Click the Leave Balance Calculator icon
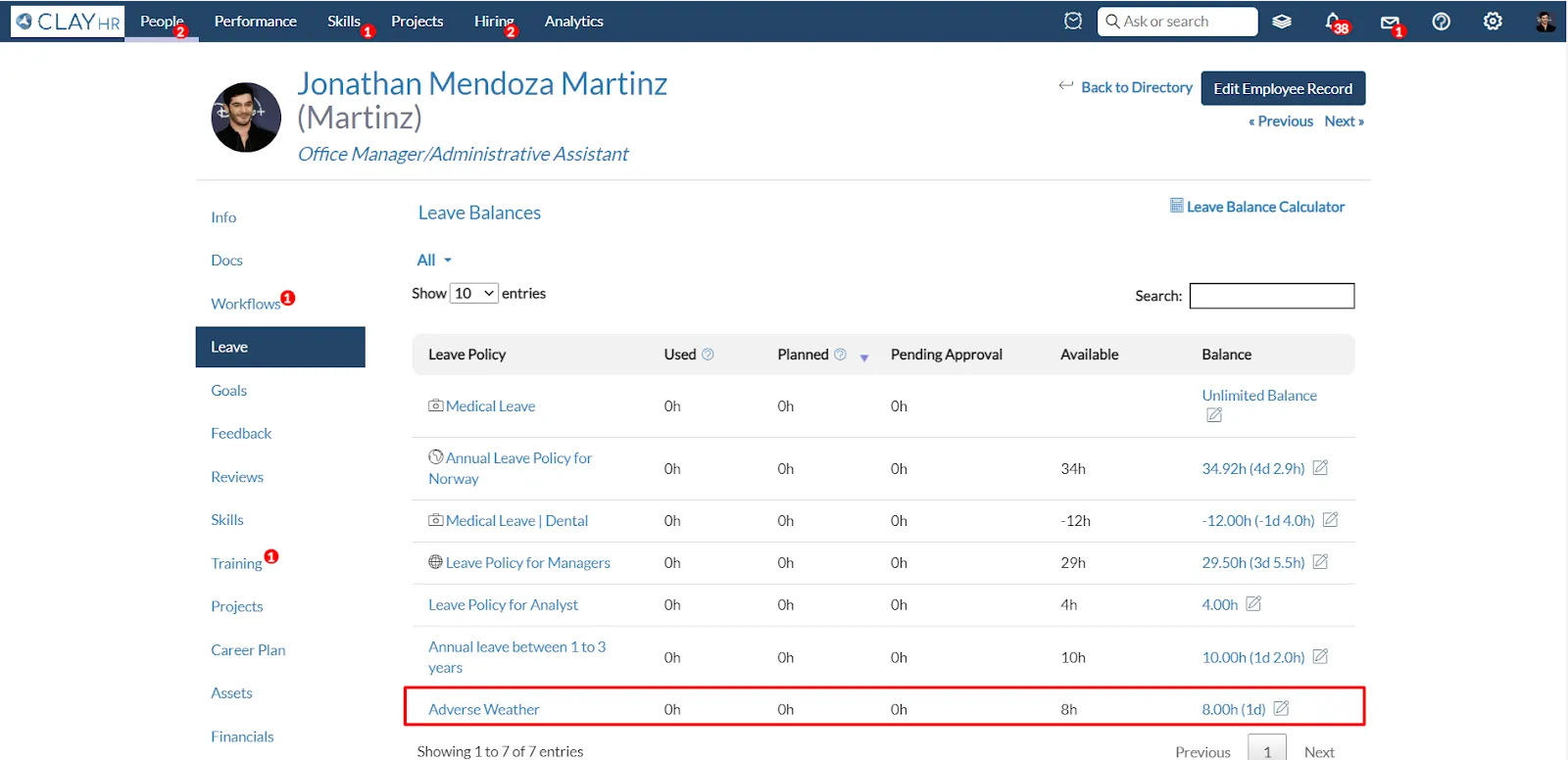This screenshot has height=760, width=1568. tap(1177, 206)
